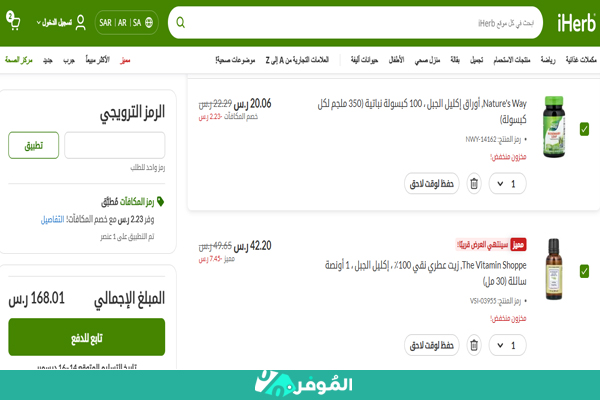Viewport: 600px width, 400px height.
Task: Open the مكملات غذائية menu
Action: coord(581,60)
